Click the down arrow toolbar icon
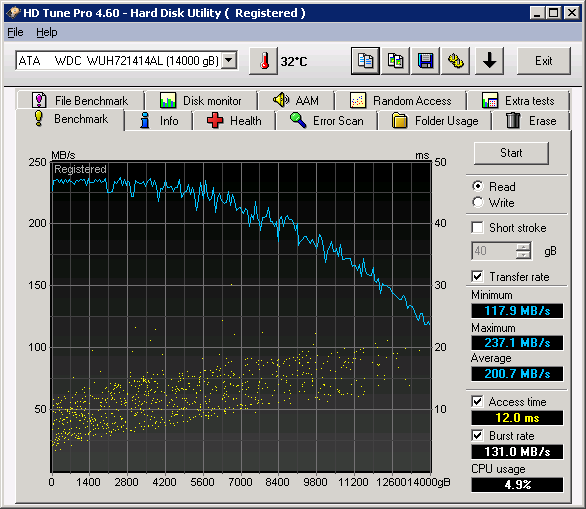 click(x=489, y=61)
